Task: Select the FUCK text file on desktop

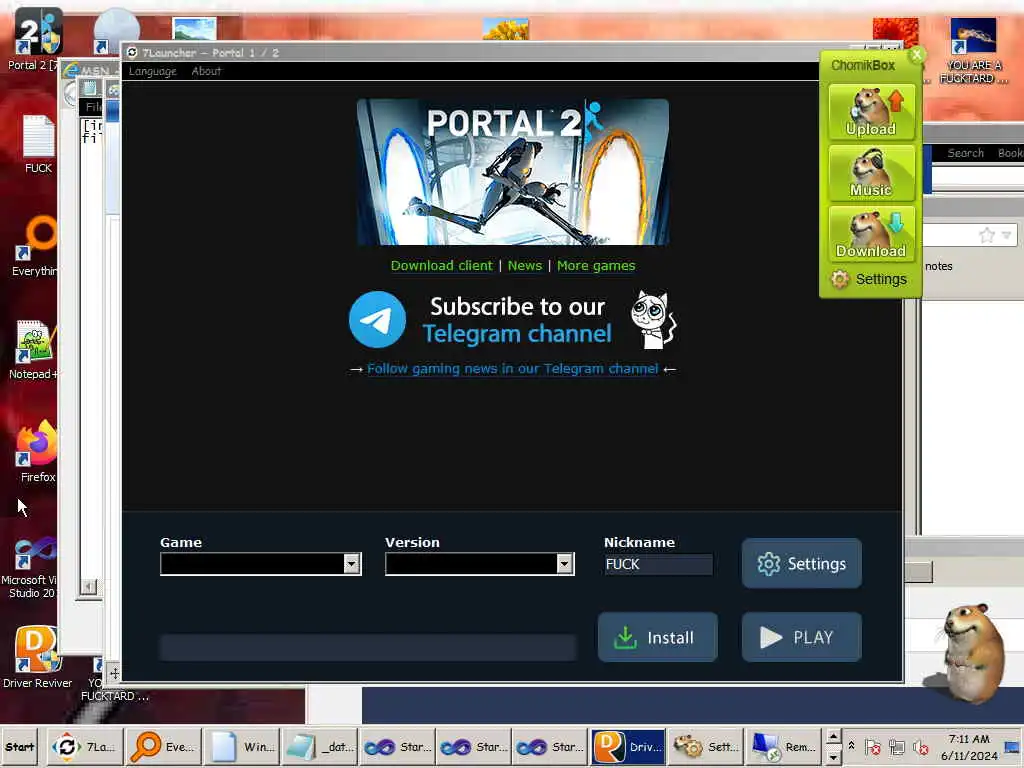Action: 38,144
